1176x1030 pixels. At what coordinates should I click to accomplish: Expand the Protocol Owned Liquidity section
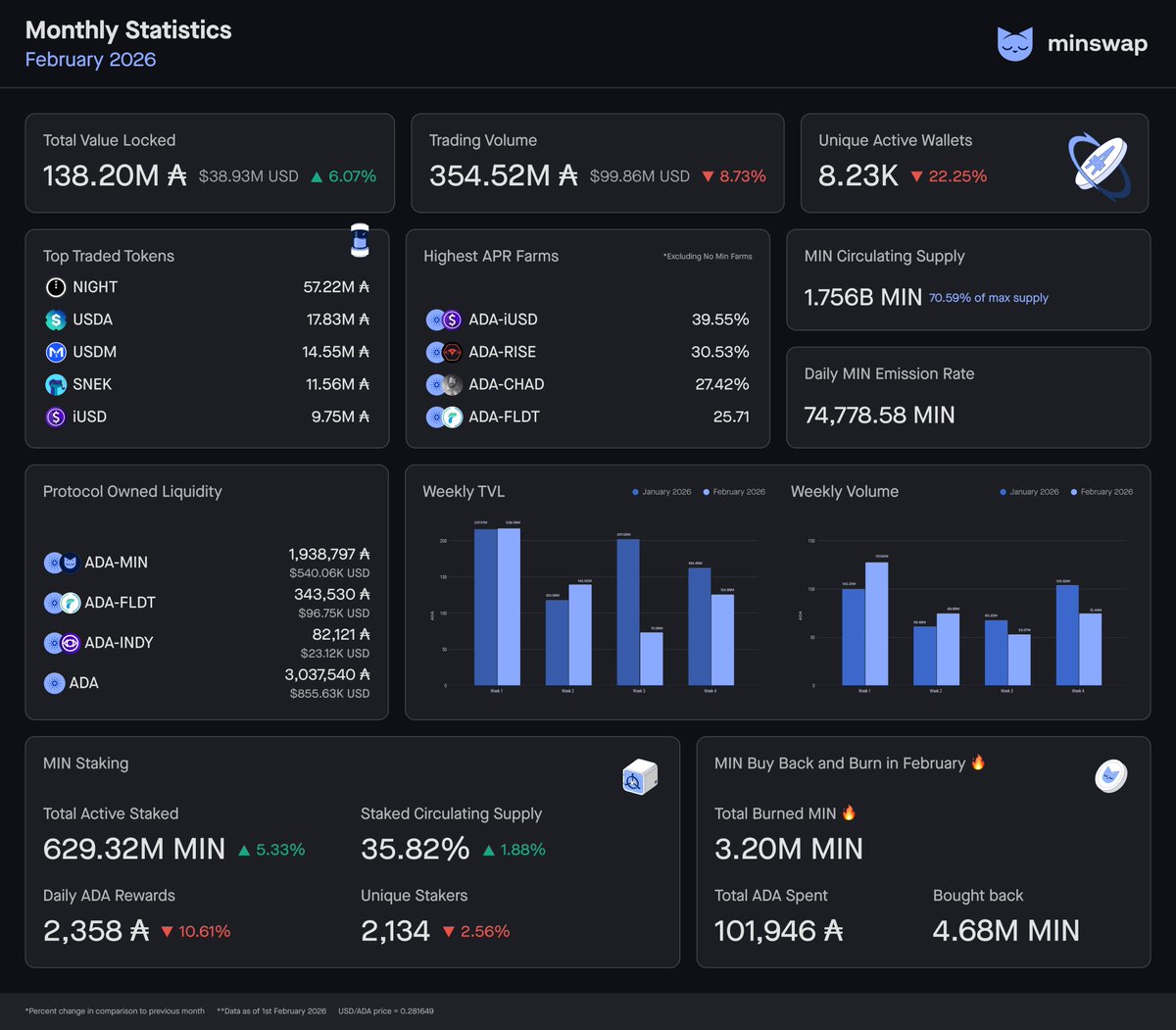tap(132, 491)
